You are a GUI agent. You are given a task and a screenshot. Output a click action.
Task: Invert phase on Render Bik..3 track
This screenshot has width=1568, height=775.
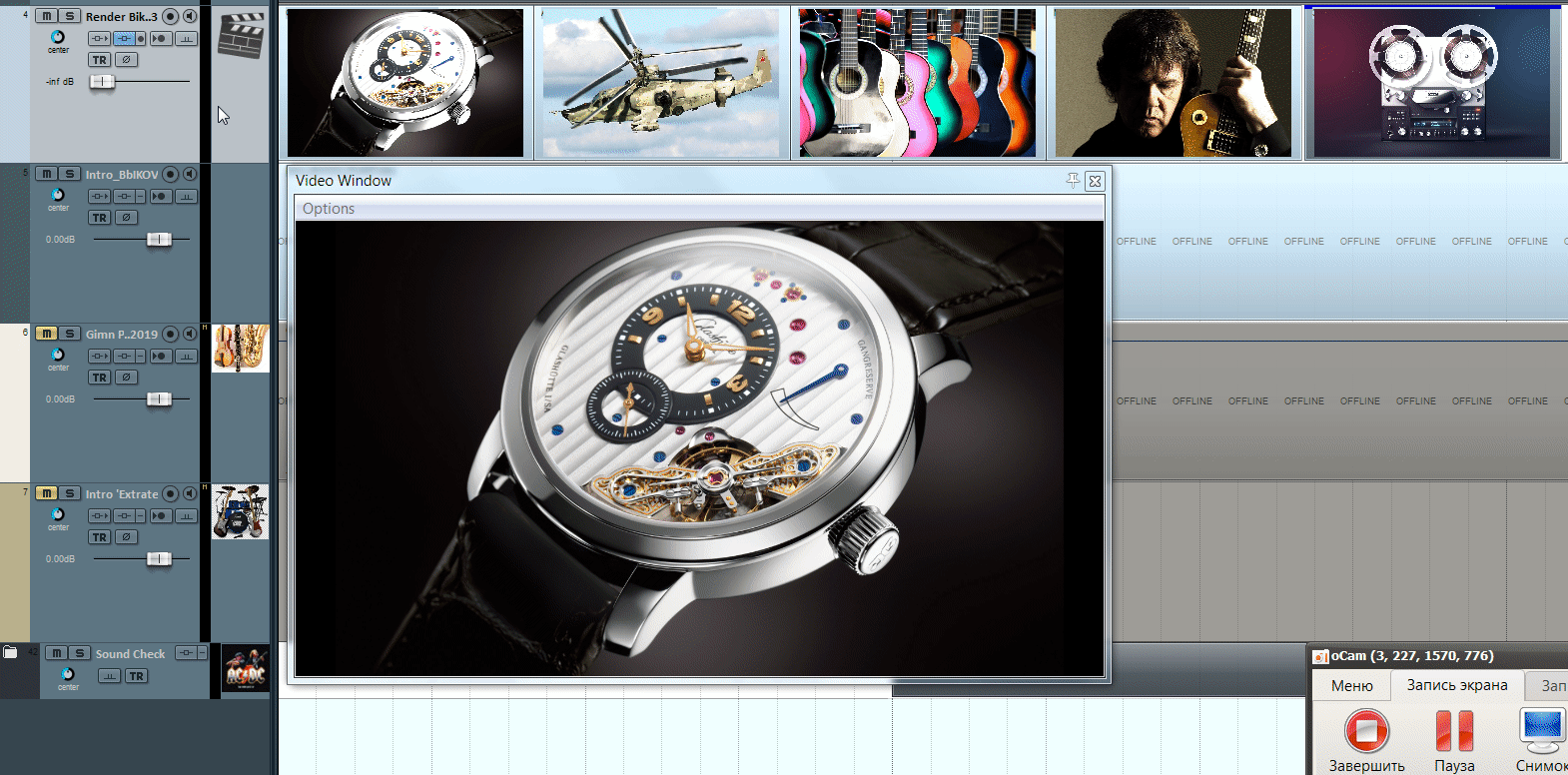click(126, 60)
